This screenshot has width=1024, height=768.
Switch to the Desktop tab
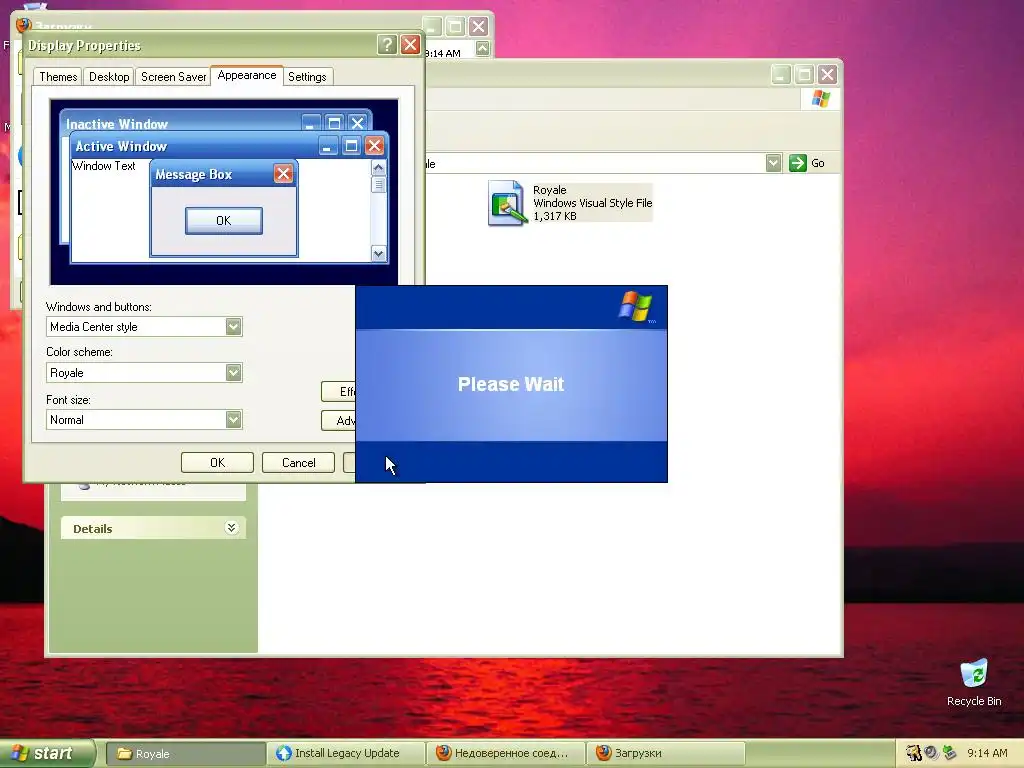pyautogui.click(x=109, y=77)
